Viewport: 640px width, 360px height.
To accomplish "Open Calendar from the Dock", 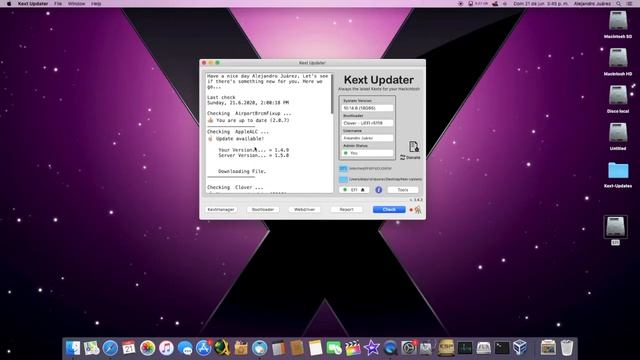I will [129, 348].
